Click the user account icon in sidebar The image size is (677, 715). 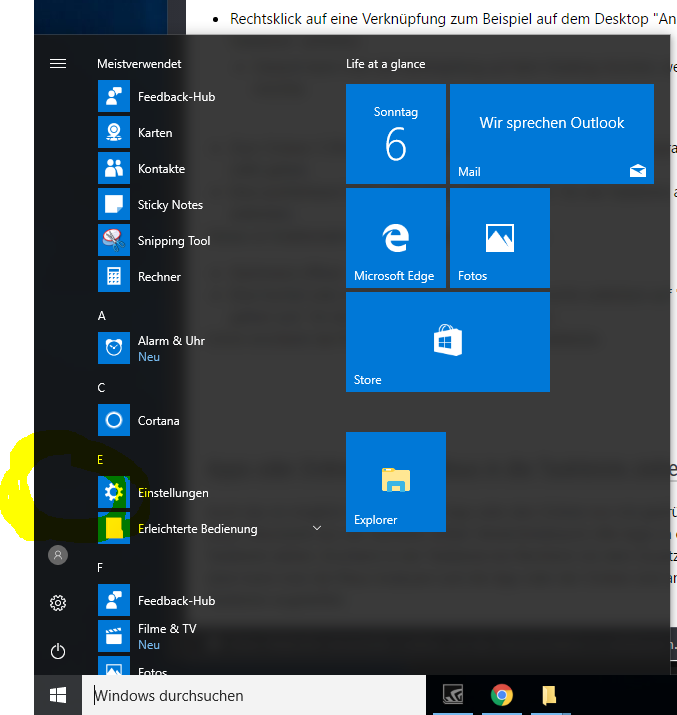pyautogui.click(x=58, y=555)
